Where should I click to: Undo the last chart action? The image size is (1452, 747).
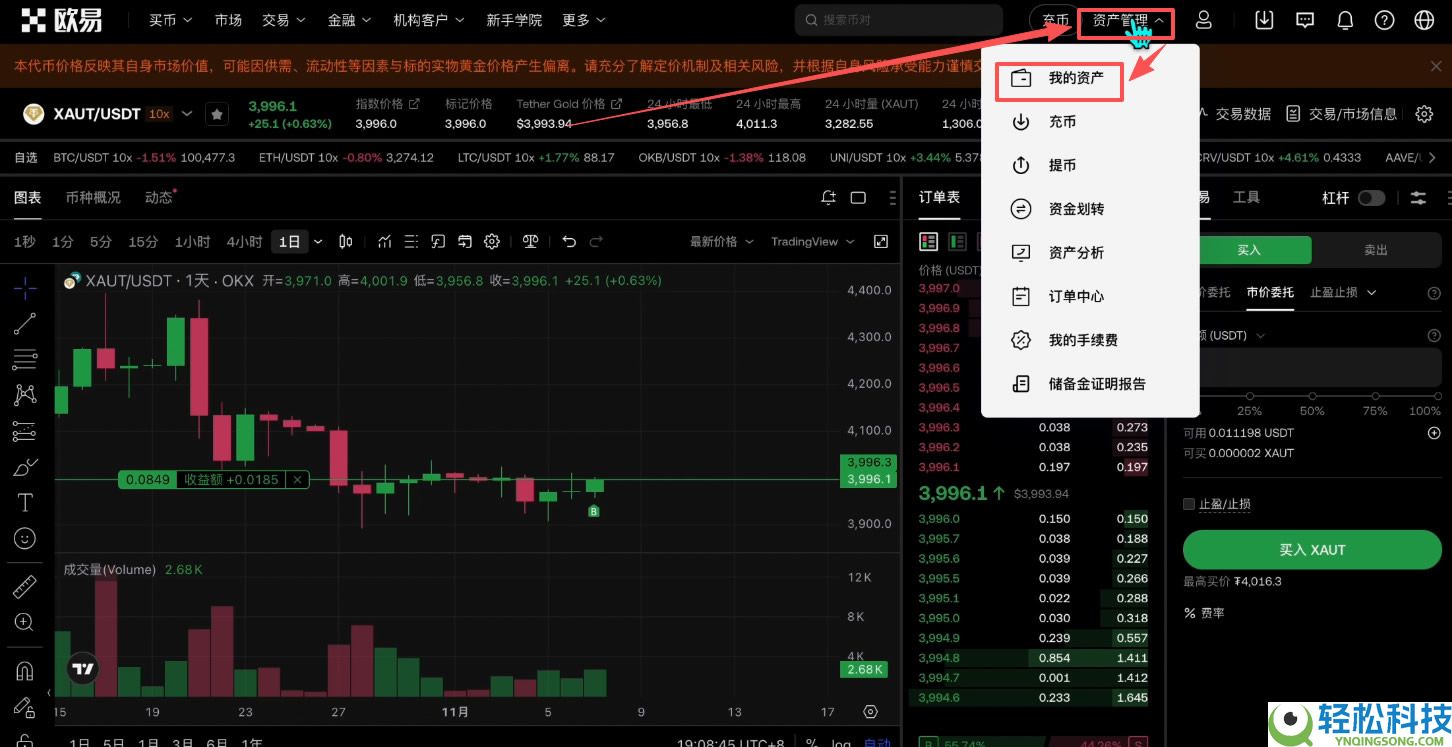point(568,241)
